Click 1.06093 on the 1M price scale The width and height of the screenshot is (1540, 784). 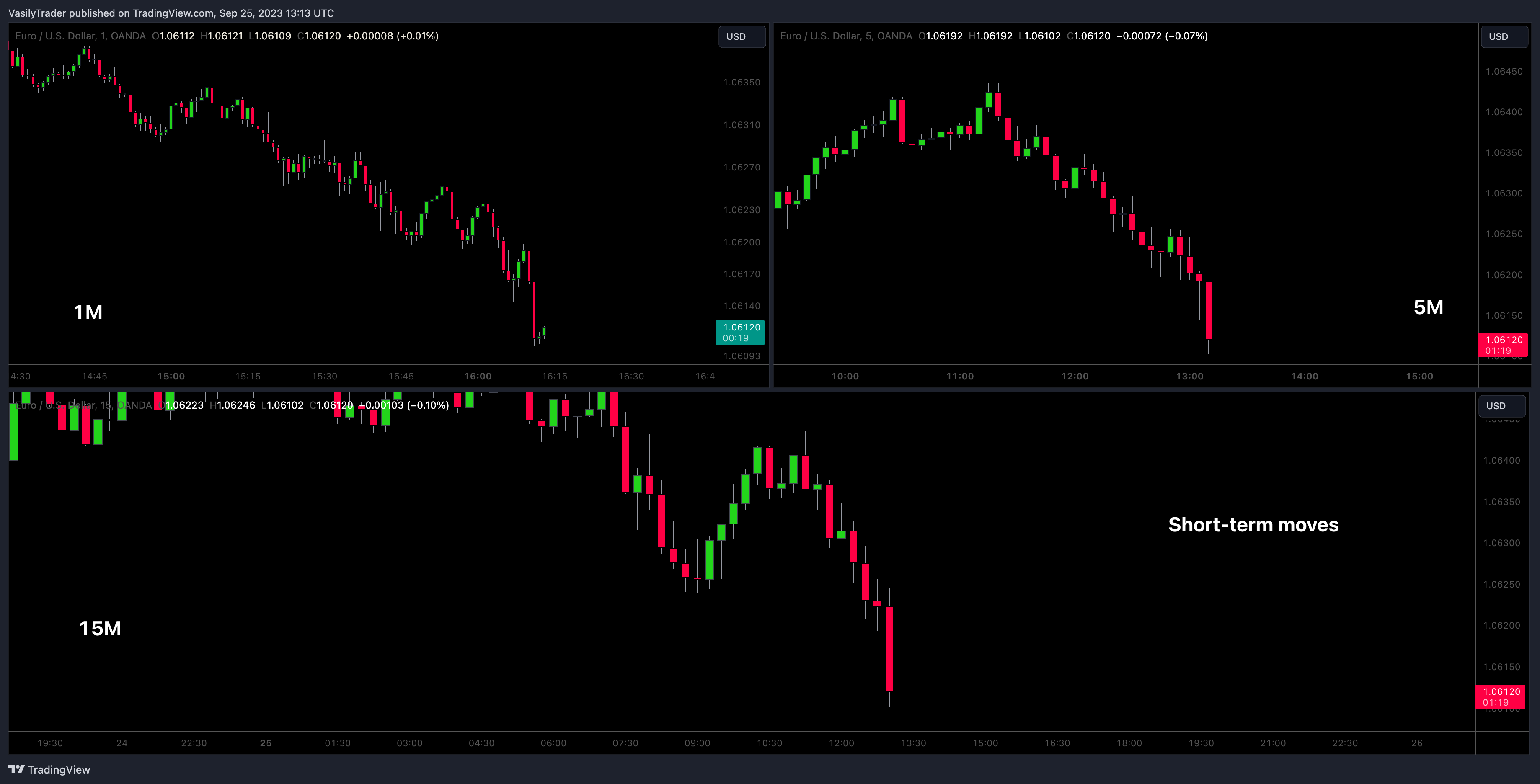point(742,356)
